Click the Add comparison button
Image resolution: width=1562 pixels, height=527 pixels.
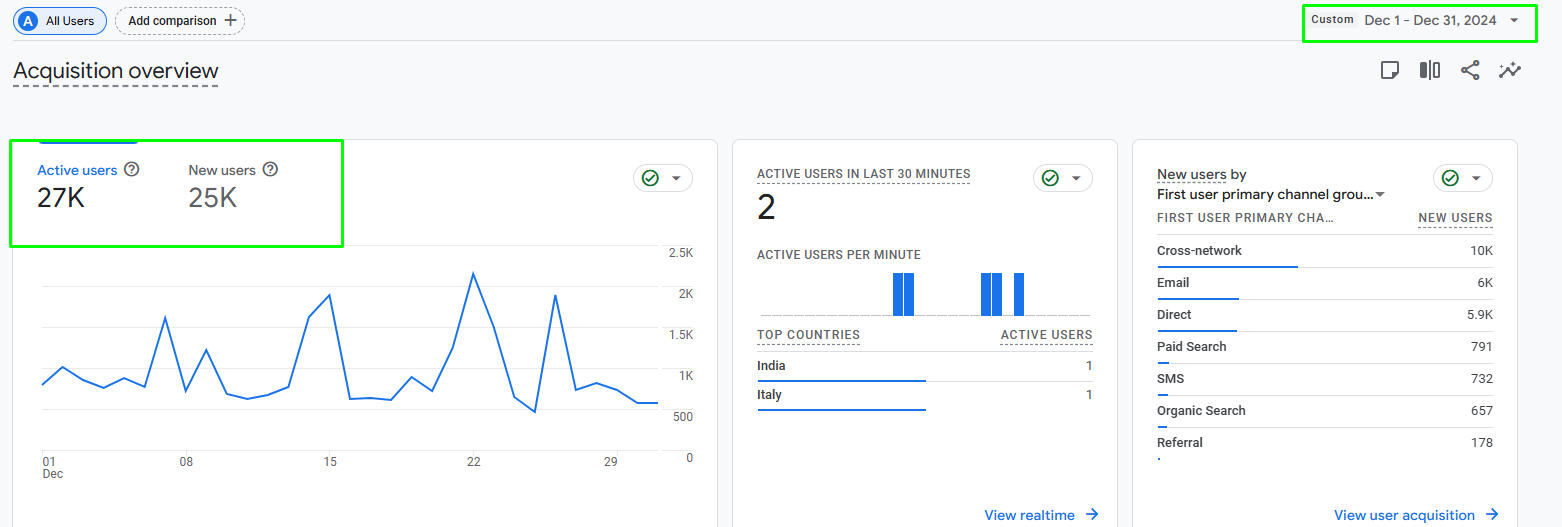coord(180,21)
